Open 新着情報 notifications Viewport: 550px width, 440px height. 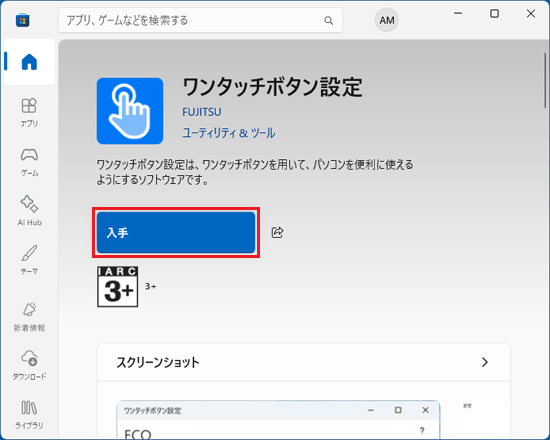[29, 316]
